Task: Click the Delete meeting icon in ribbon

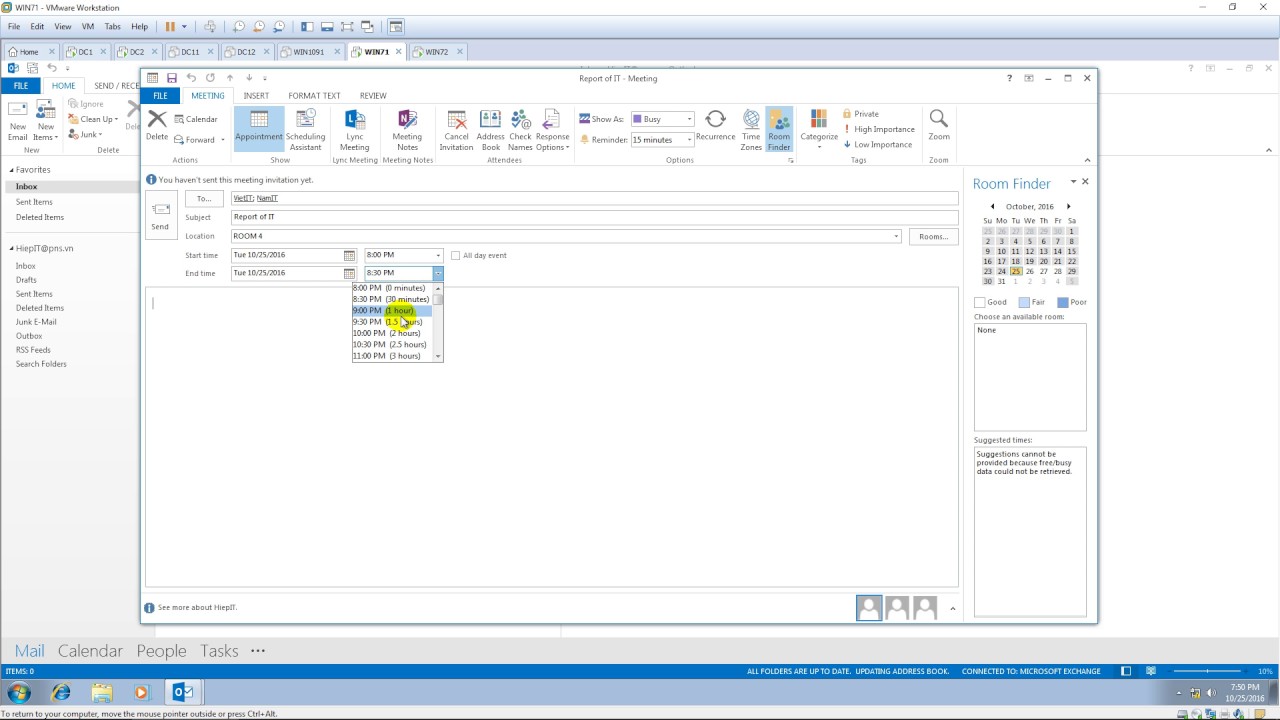Action: pyautogui.click(x=157, y=121)
